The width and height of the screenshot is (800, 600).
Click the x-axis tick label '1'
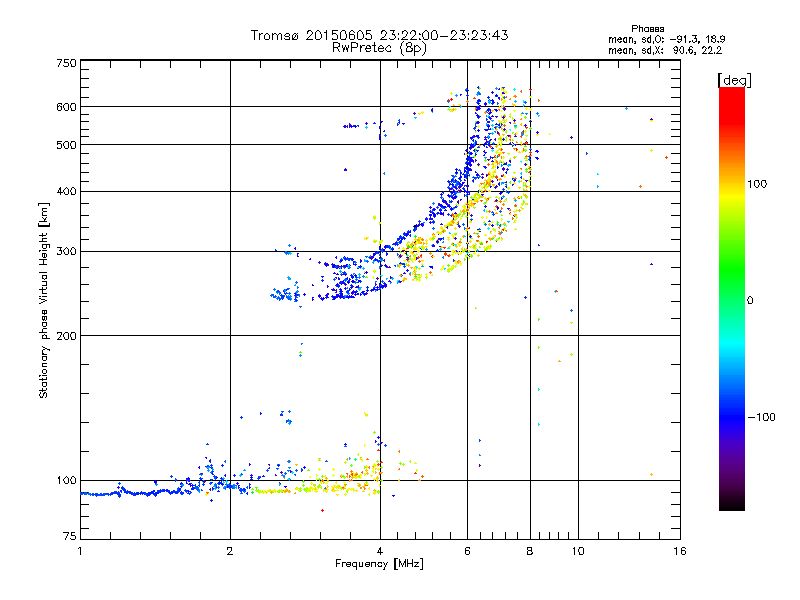tap(80, 551)
